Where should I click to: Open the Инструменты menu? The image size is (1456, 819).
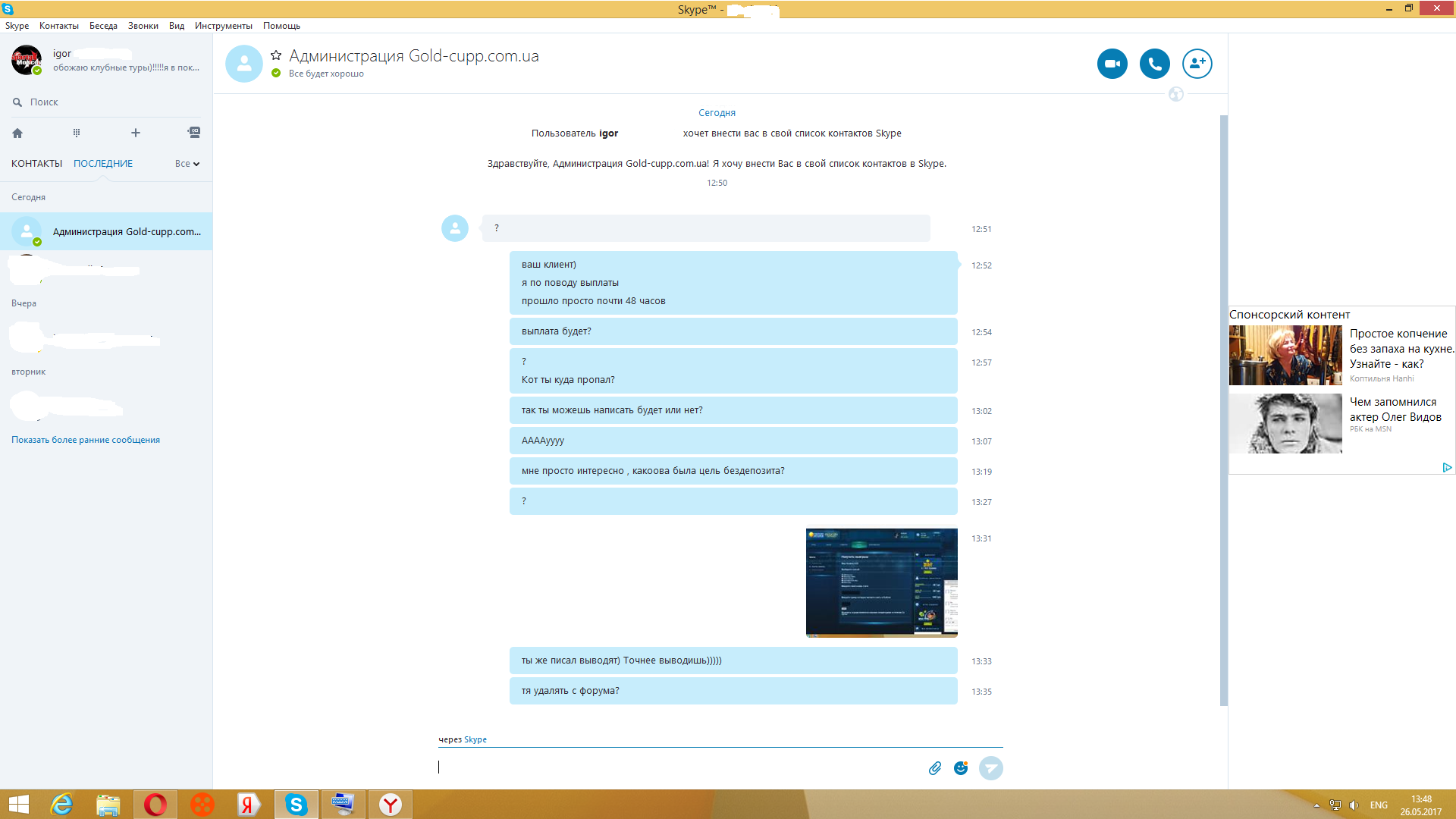point(223,26)
